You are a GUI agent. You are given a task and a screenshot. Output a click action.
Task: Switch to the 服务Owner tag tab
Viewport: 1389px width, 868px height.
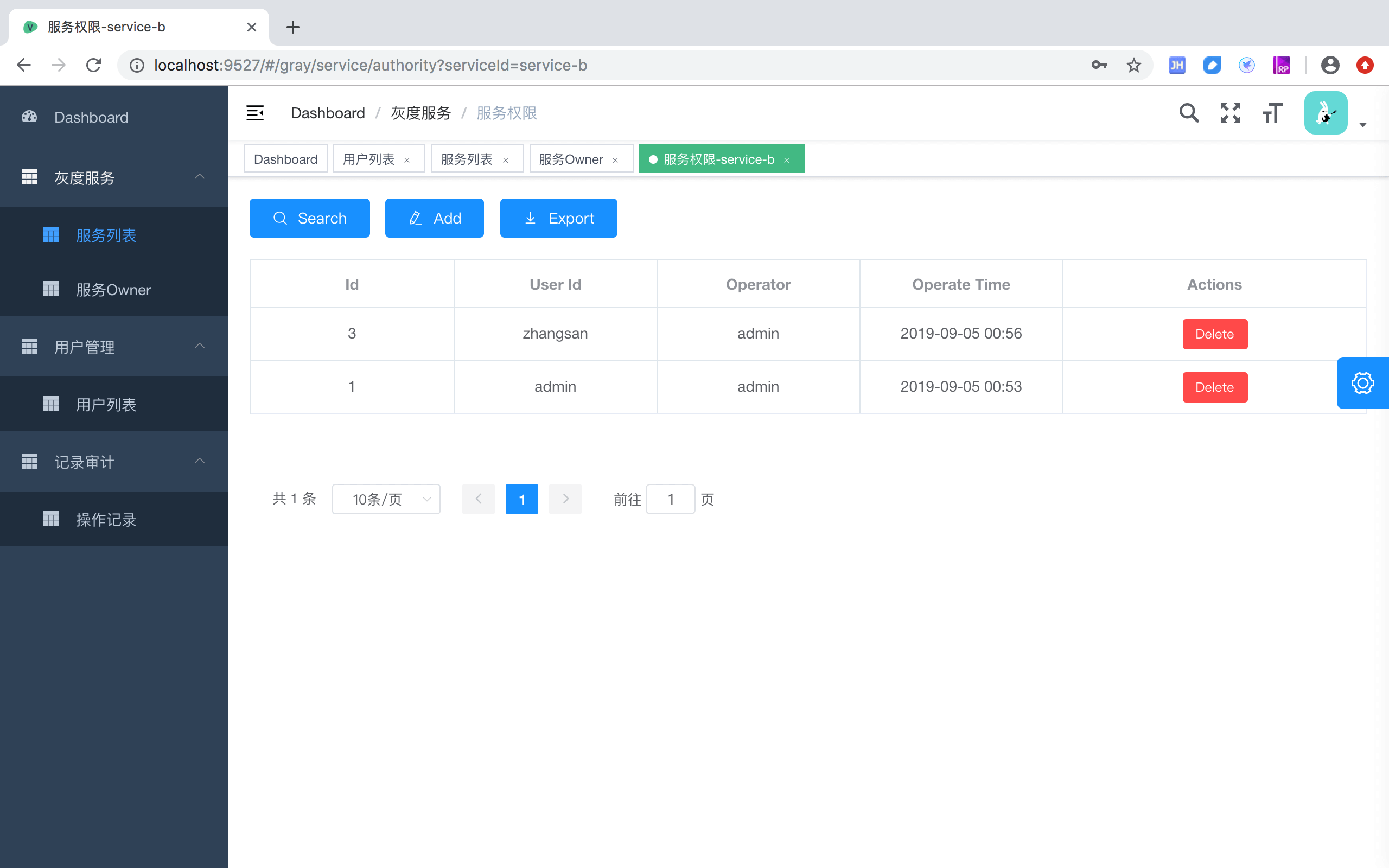click(x=571, y=159)
